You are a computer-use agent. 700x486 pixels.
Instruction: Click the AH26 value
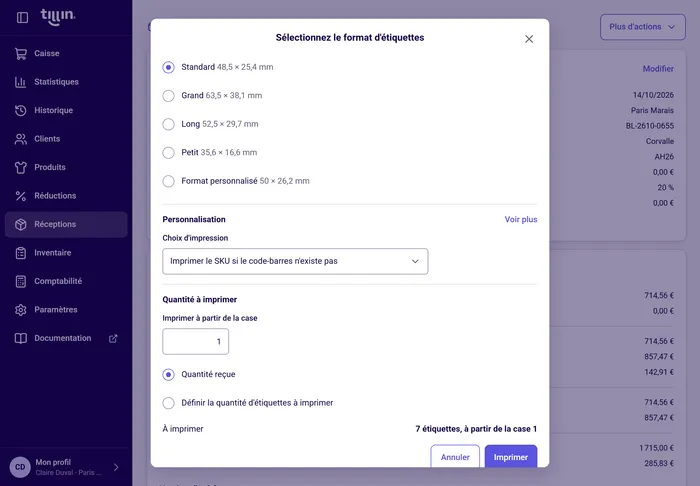click(x=664, y=157)
